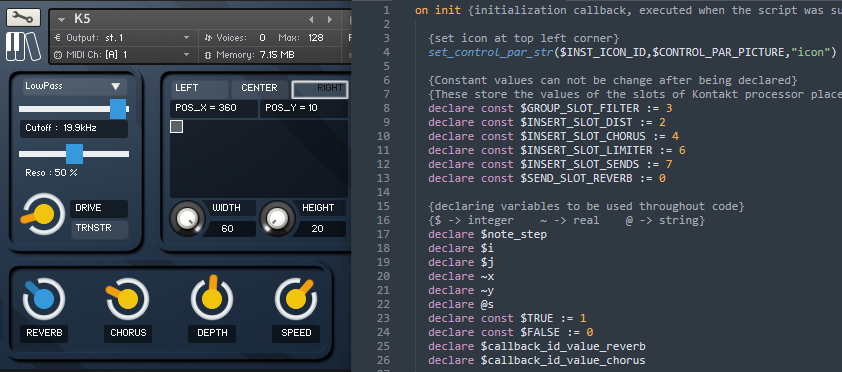The width and height of the screenshot is (842, 372).
Task: Click the yellow SPEED knob
Action: point(296,299)
